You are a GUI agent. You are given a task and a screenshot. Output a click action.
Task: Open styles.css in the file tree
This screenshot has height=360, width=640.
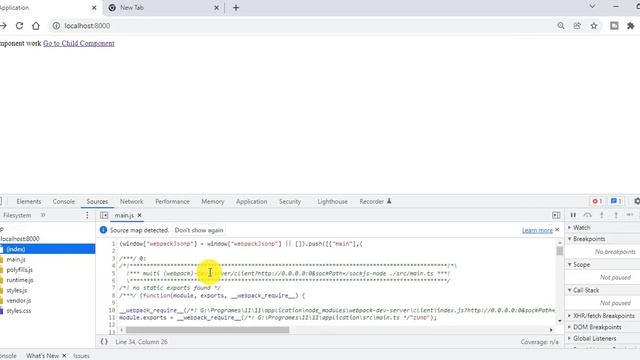click(19, 311)
